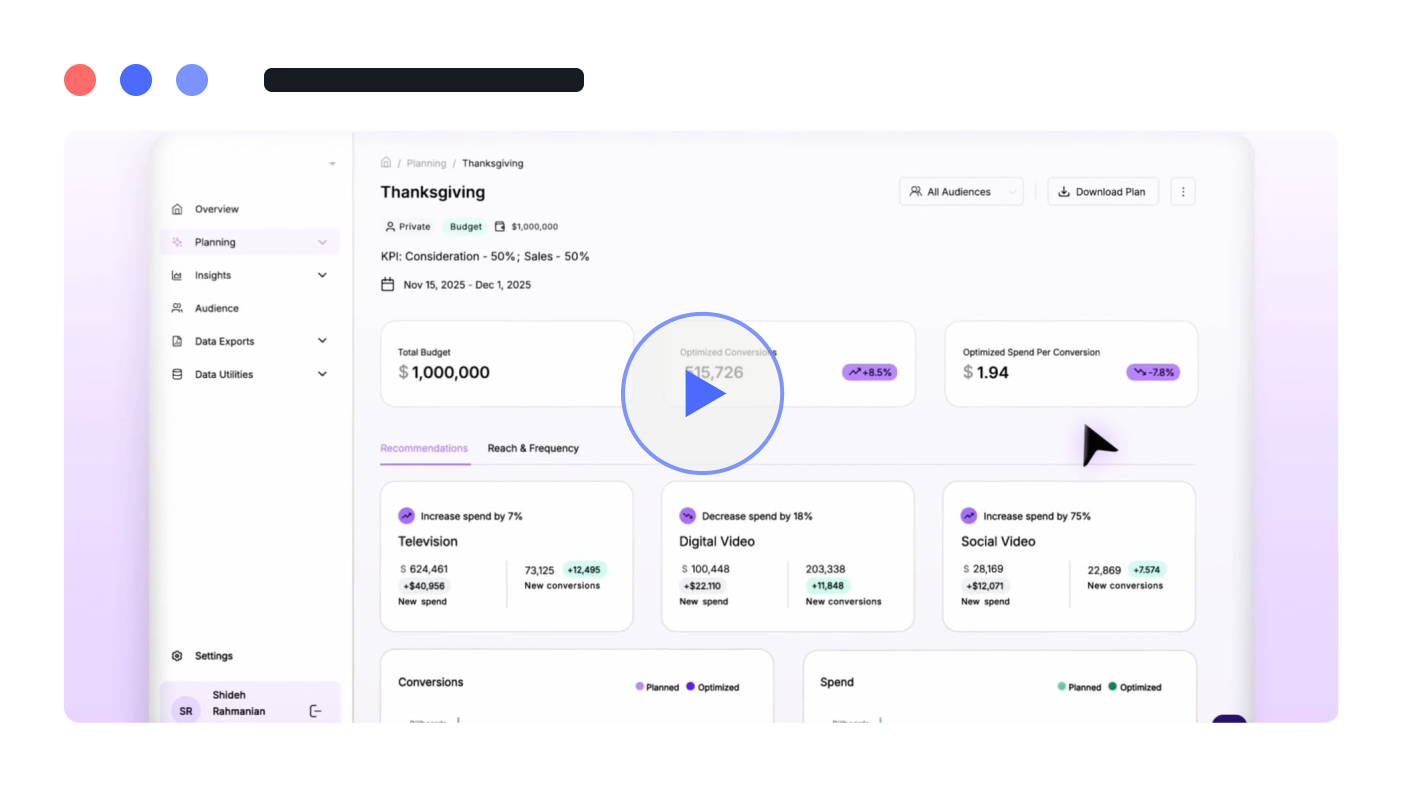Image resolution: width=1406 pixels, height=787 pixels.
Task: Click the Overview home icon
Action: pos(177,209)
